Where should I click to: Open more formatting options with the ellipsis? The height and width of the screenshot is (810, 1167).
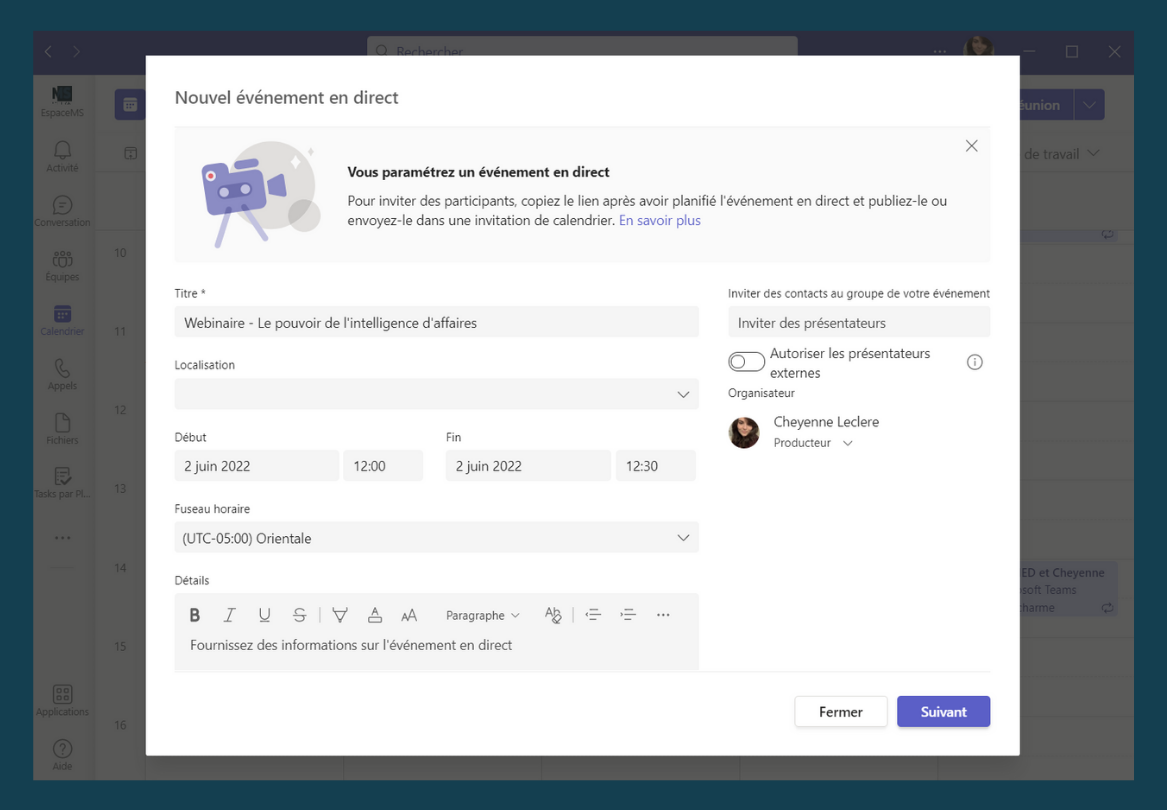tap(663, 615)
